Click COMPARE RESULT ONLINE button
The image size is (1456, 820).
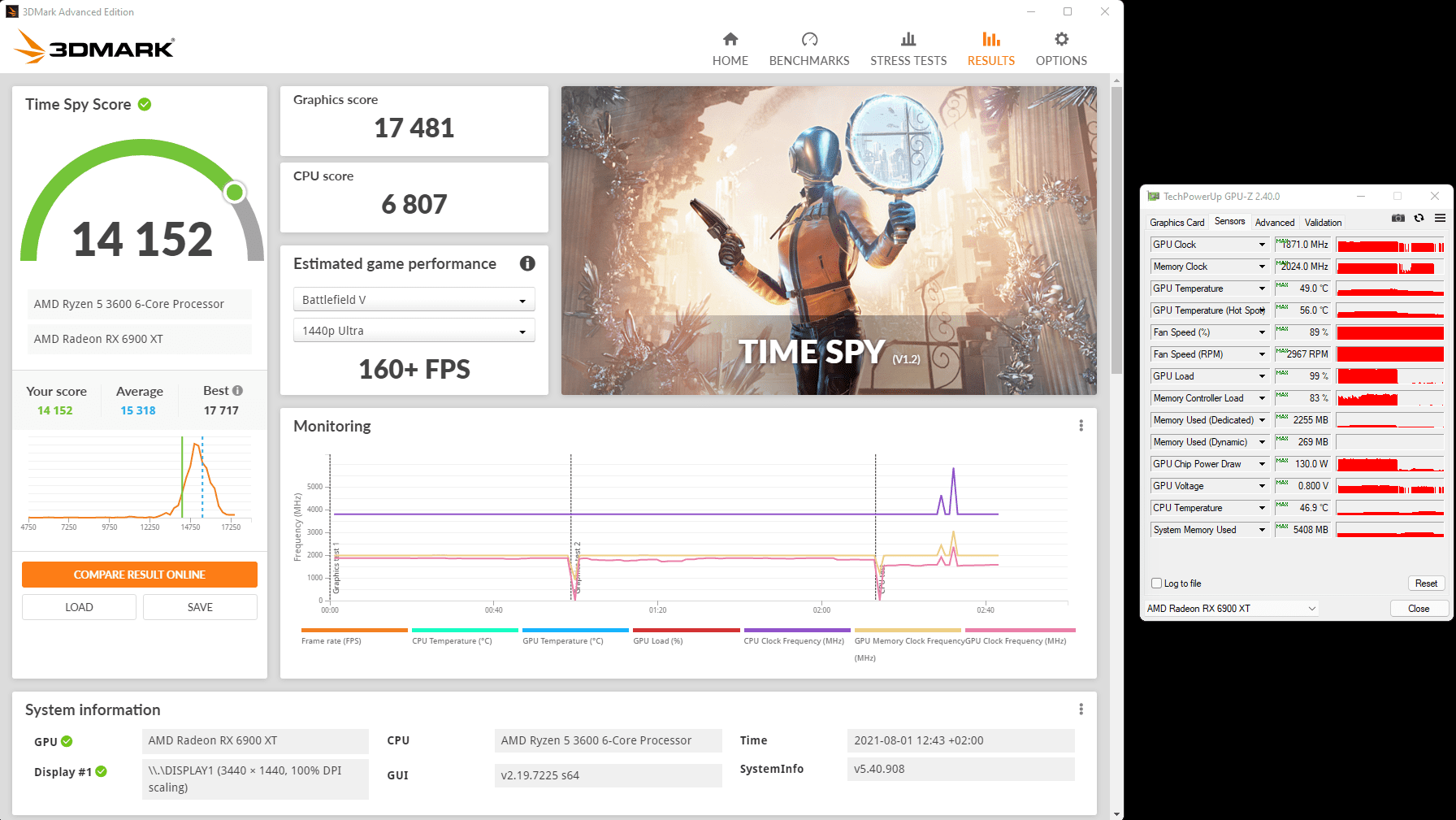coord(140,575)
